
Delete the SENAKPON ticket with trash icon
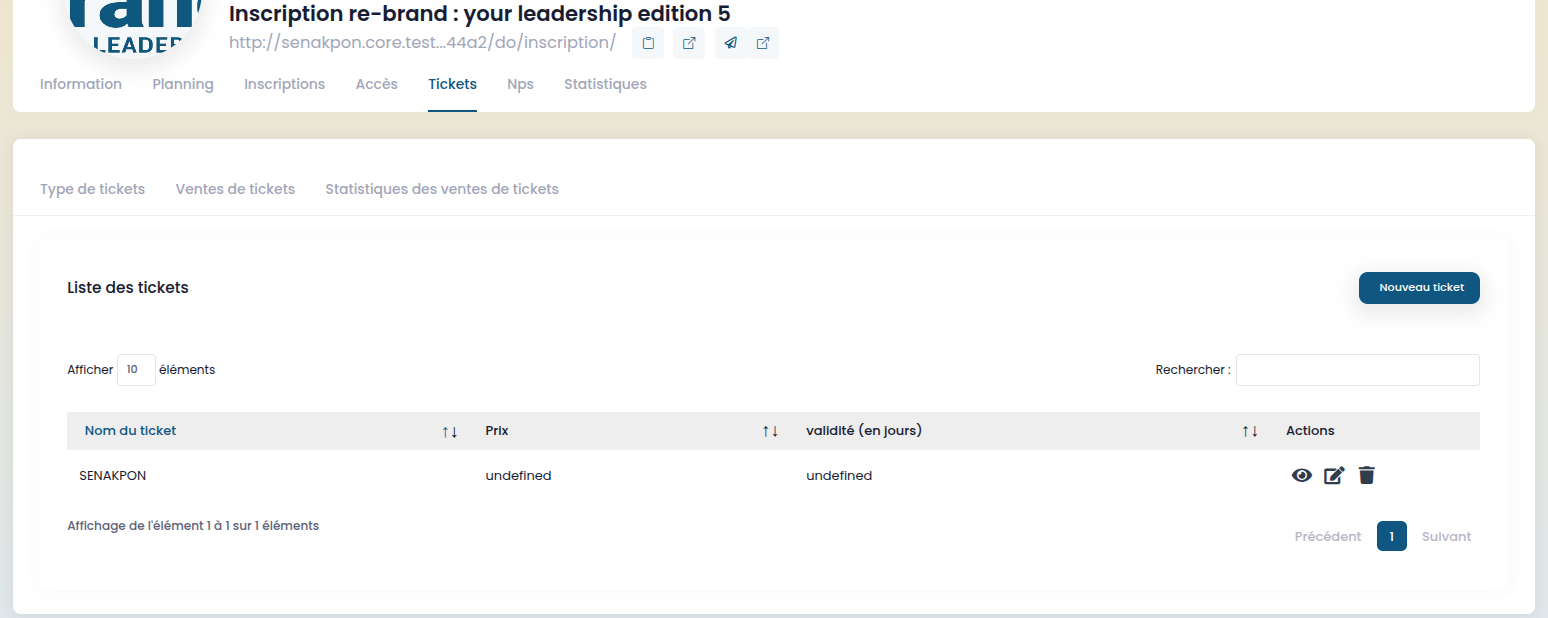pyautogui.click(x=1367, y=476)
